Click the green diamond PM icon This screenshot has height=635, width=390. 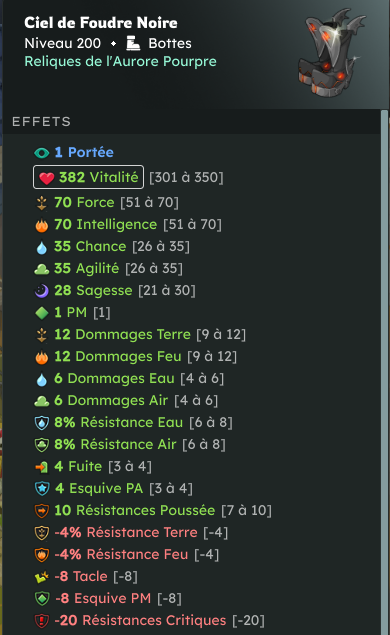pos(42,313)
